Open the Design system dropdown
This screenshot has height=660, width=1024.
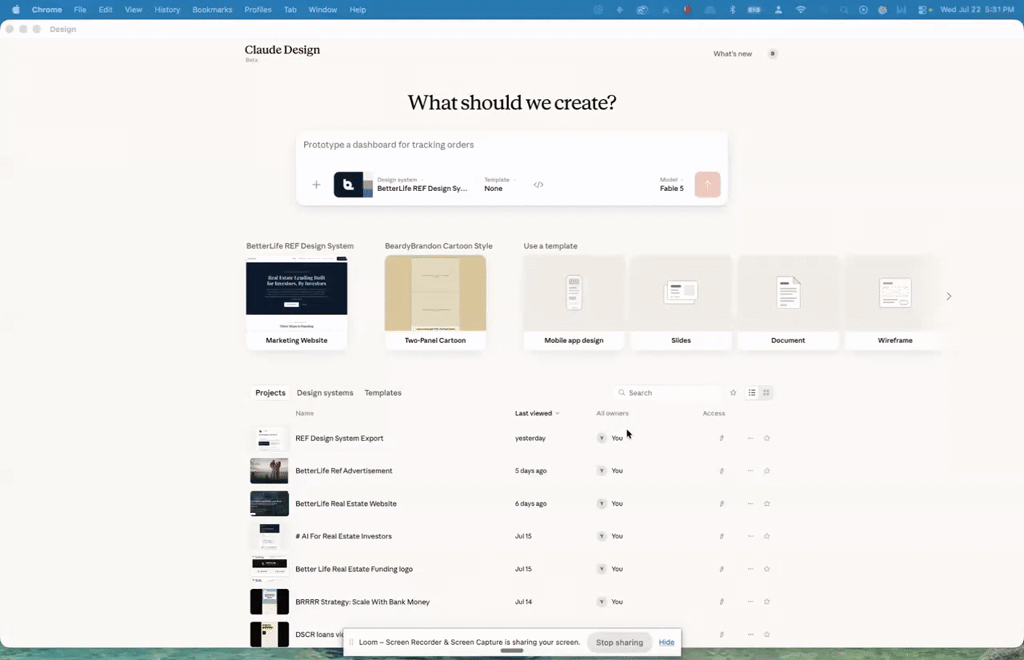click(422, 184)
